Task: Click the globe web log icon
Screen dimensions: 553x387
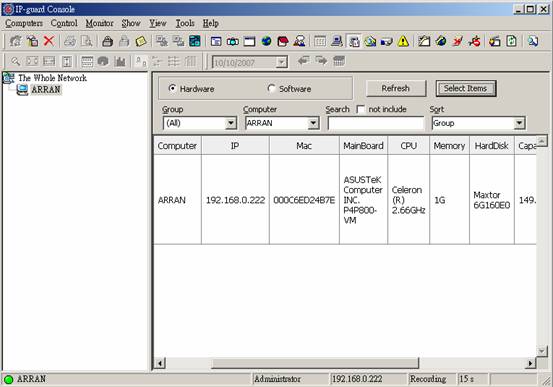Action: tap(266, 41)
